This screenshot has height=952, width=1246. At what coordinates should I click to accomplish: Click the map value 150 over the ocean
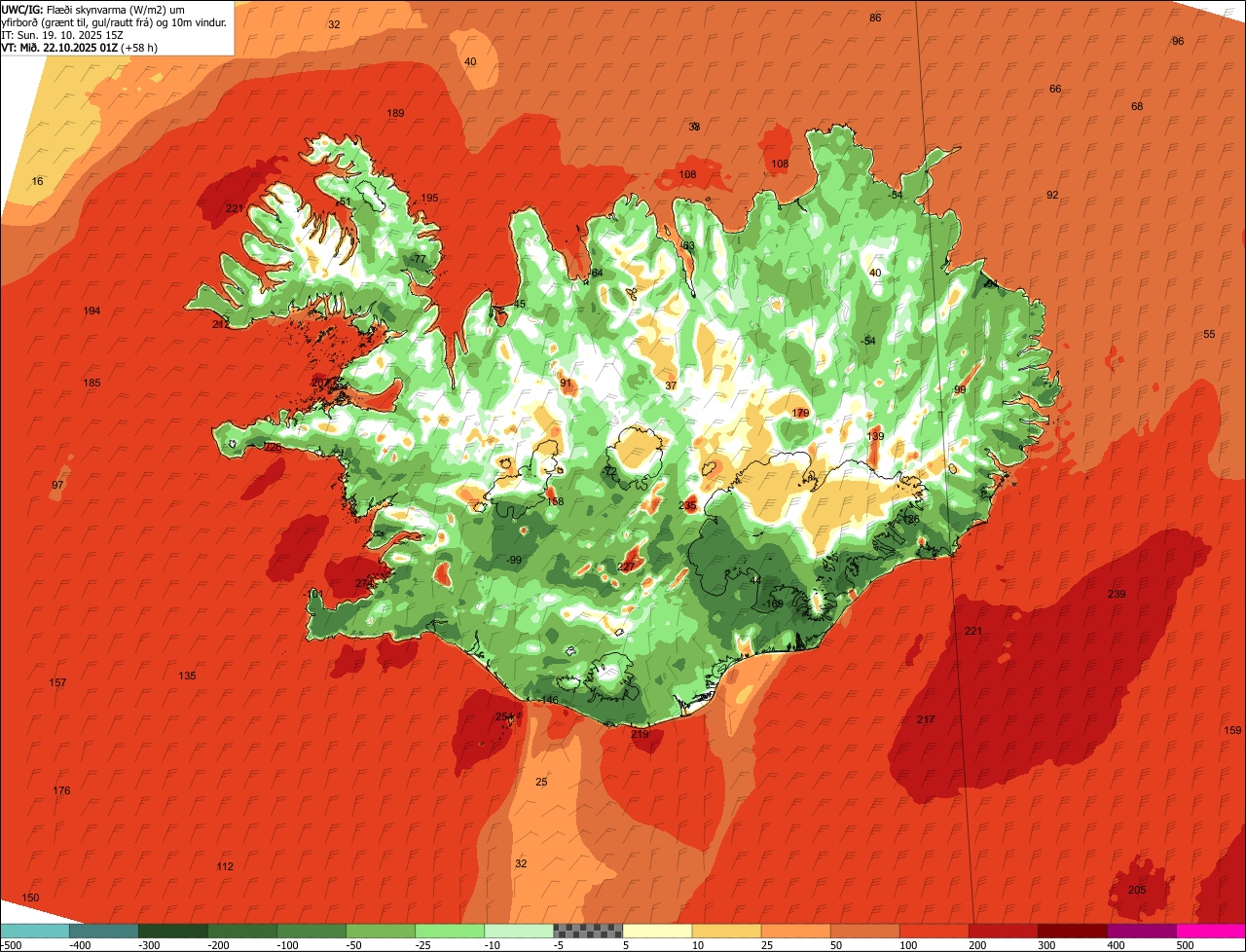(x=30, y=897)
